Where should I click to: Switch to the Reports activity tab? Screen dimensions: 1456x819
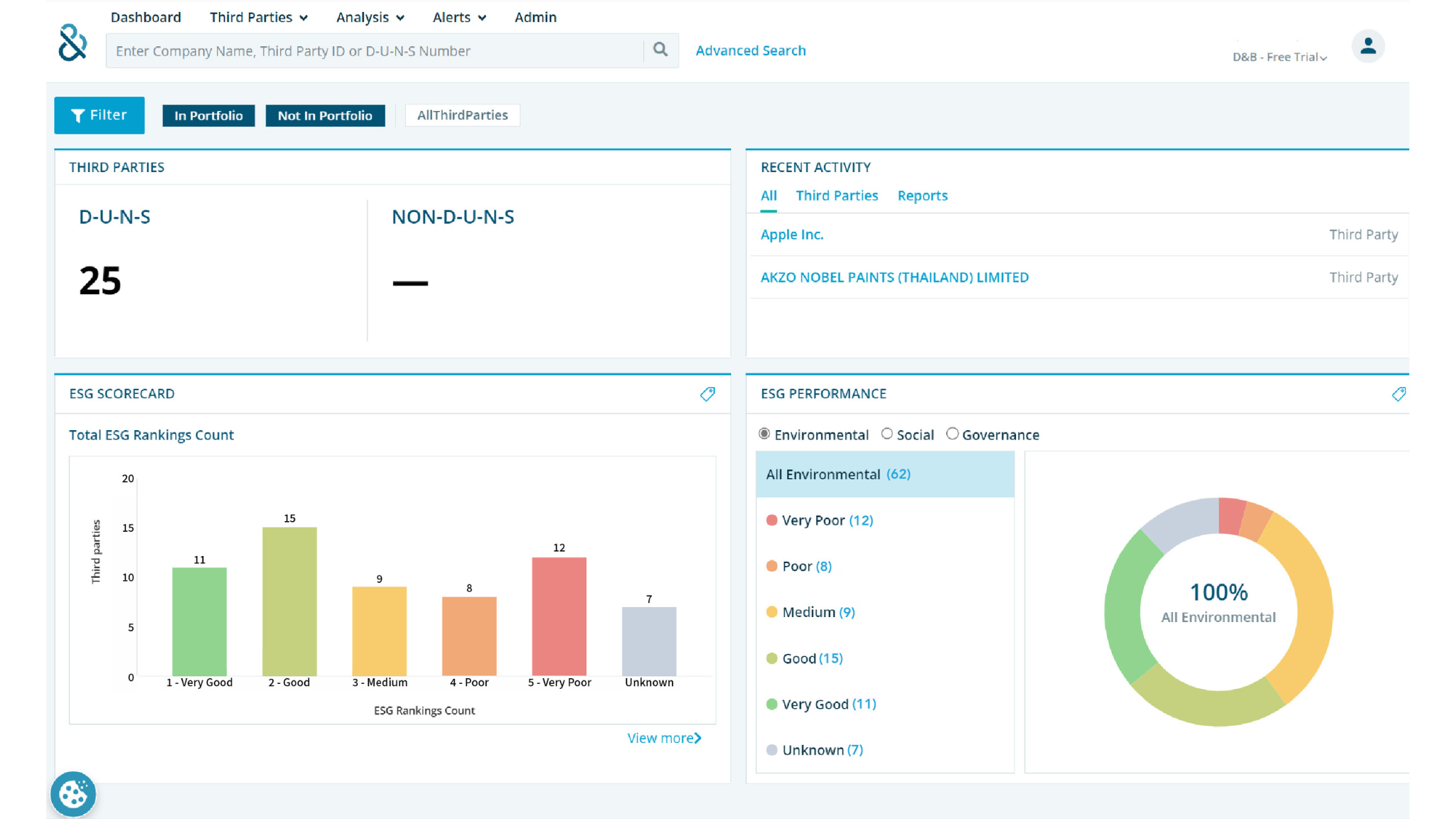922,196
